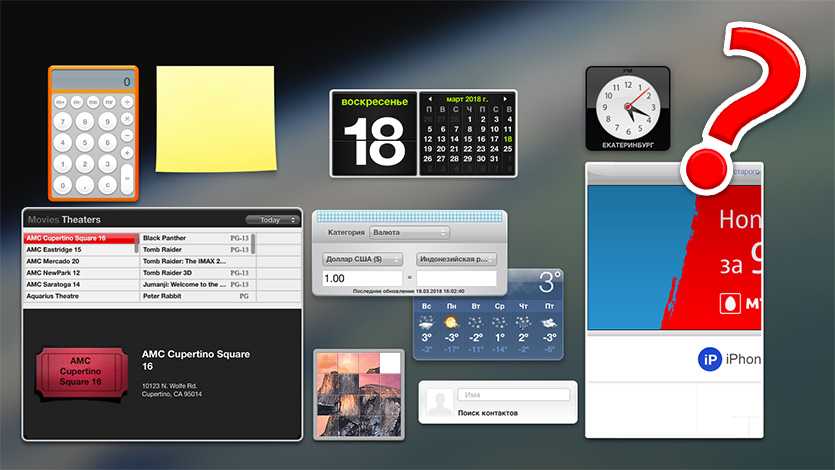835x470 pixels.
Task: Expand the Доллар США source currency dropdown
Action: 363,258
